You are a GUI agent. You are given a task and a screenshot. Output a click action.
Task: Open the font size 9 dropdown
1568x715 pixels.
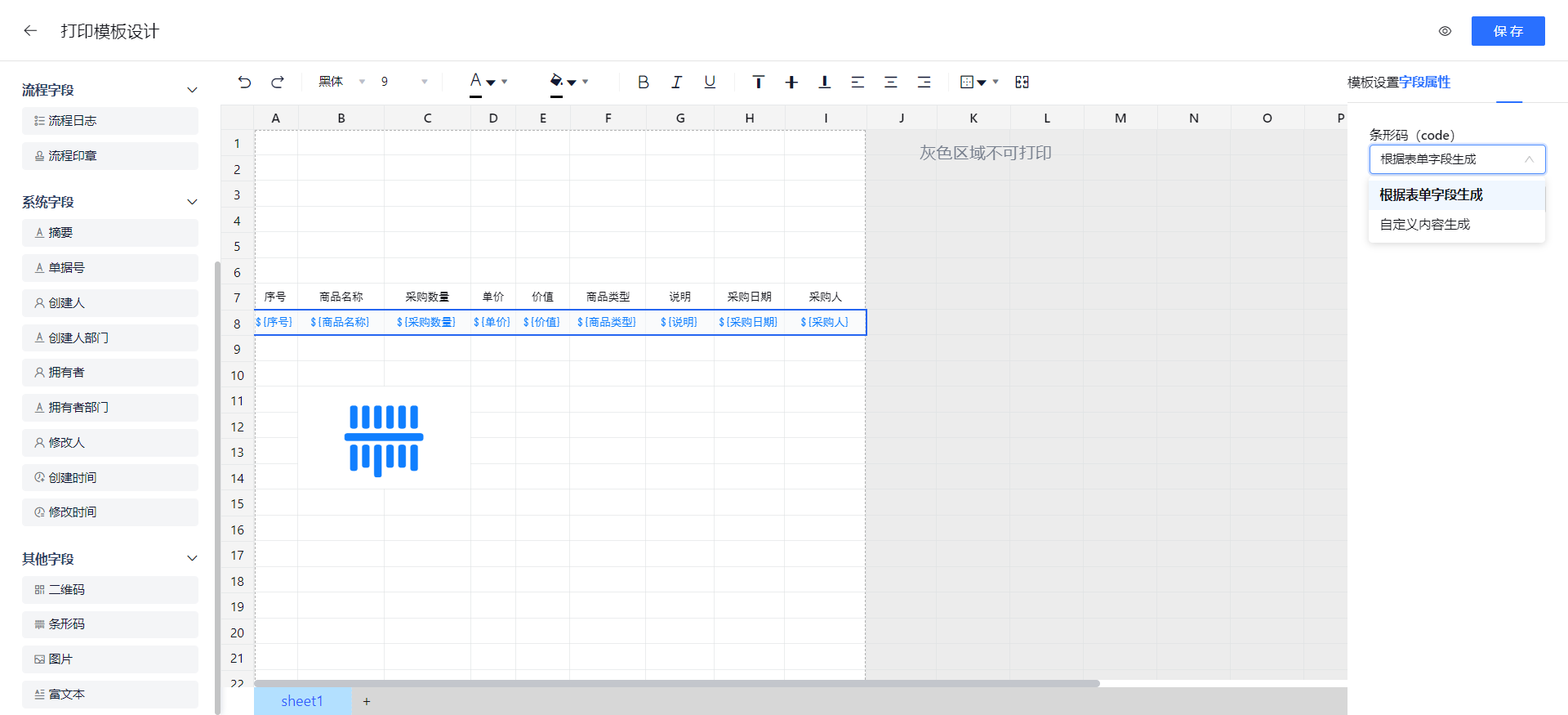point(404,82)
